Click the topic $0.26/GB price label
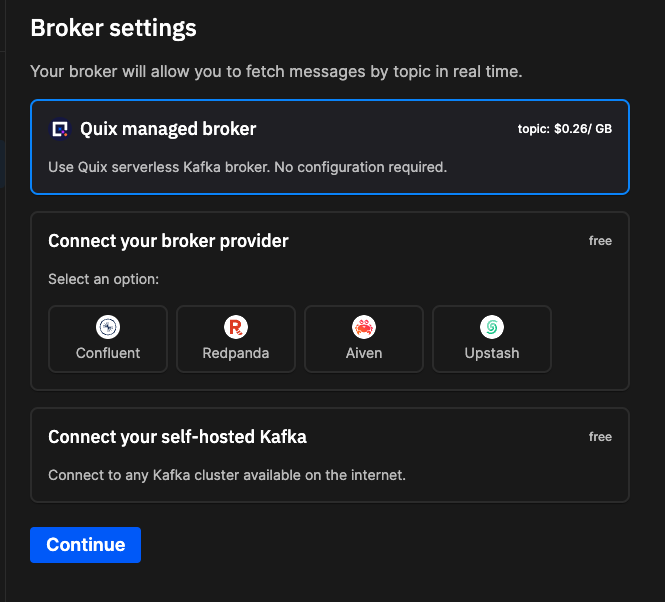 click(564, 129)
